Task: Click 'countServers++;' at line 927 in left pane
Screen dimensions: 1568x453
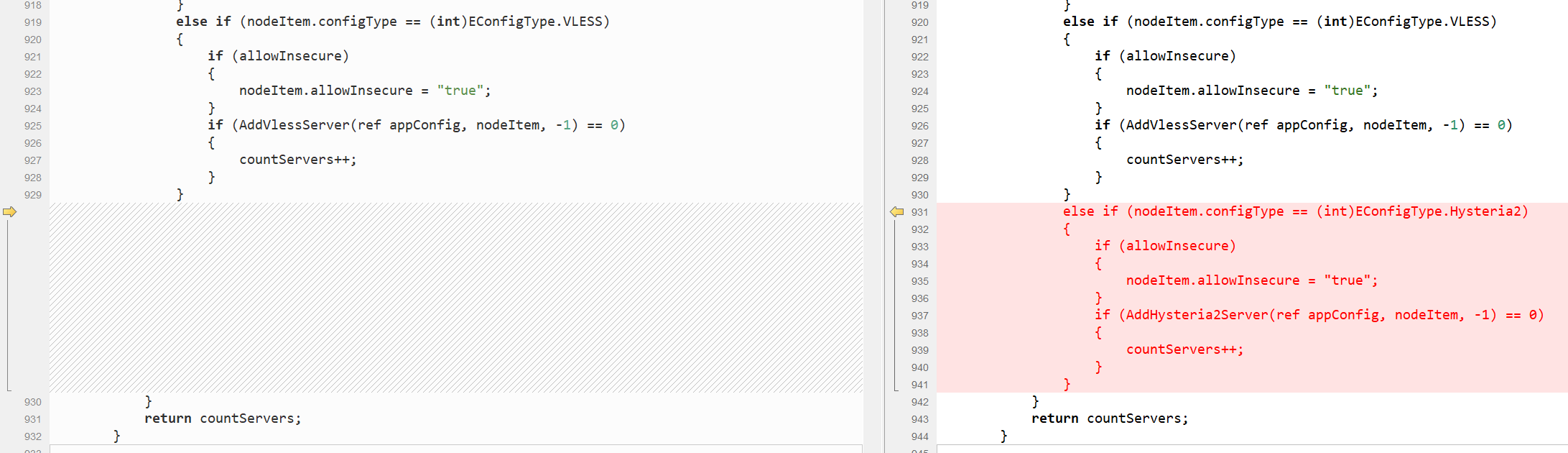Action: pyautogui.click(x=297, y=160)
